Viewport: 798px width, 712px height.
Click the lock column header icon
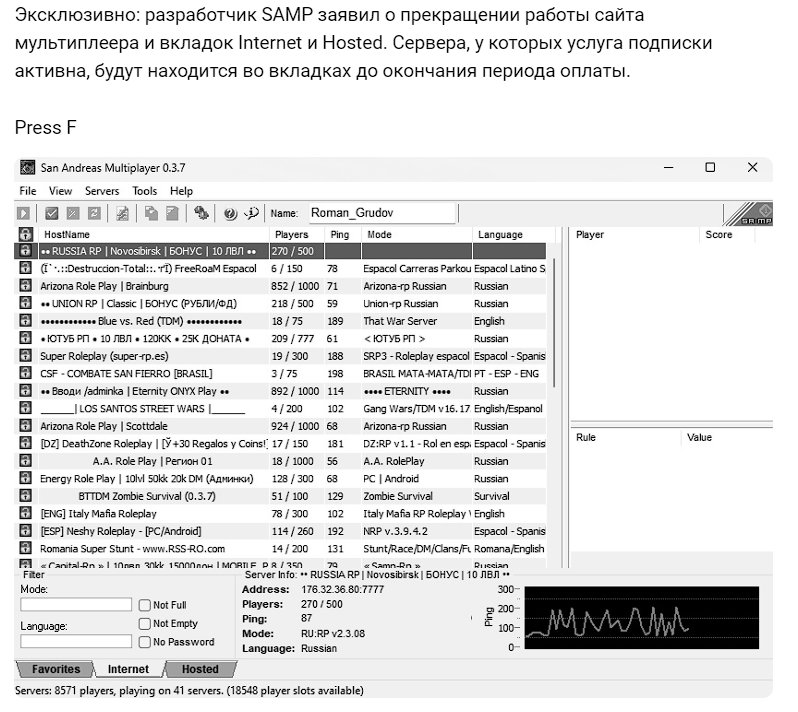tap(26, 235)
